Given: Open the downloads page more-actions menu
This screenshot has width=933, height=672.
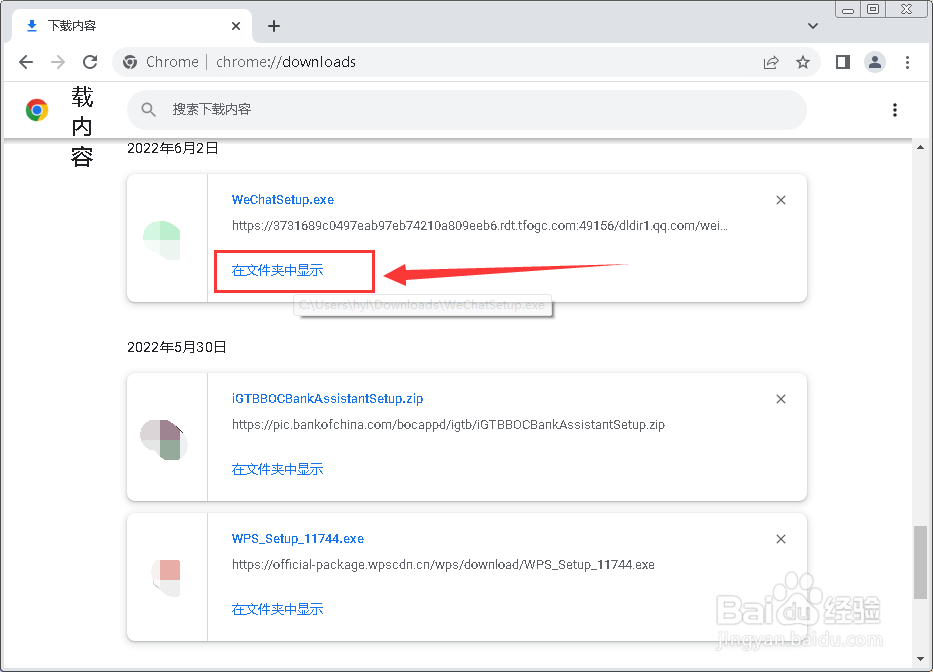Looking at the screenshot, I should (x=894, y=110).
